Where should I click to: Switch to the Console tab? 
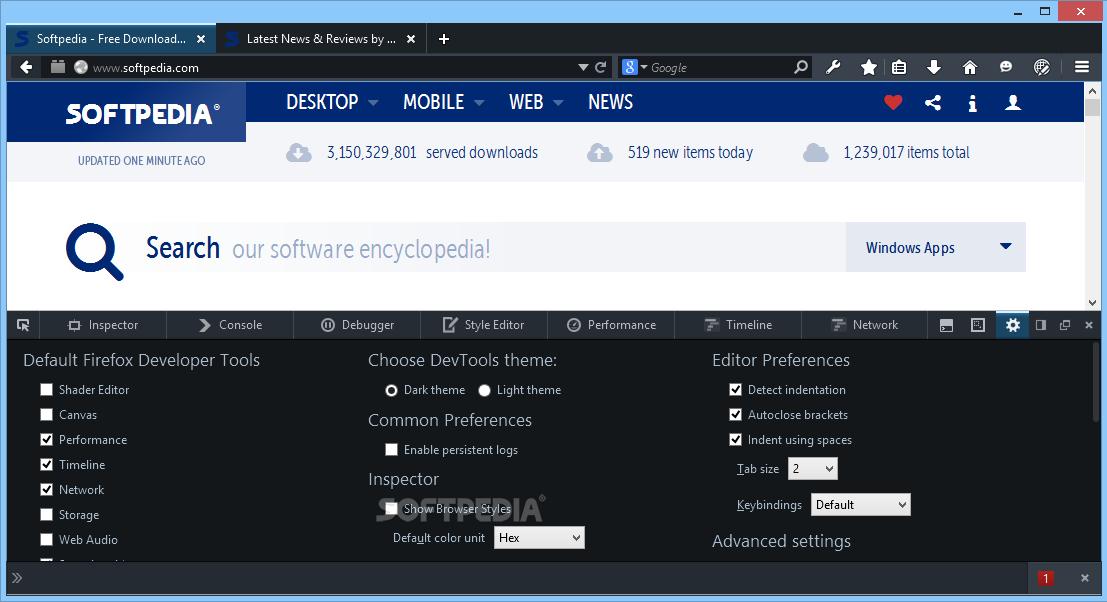tap(230, 325)
